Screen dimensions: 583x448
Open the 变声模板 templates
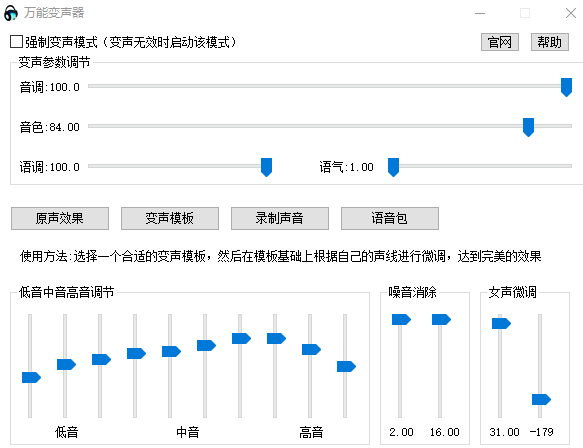pos(170,218)
